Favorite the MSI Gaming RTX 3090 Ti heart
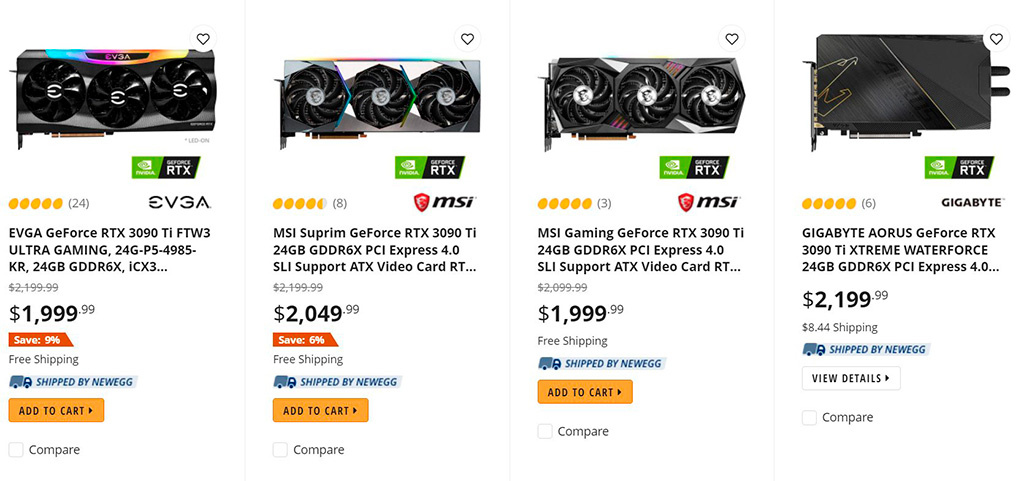 click(x=731, y=39)
